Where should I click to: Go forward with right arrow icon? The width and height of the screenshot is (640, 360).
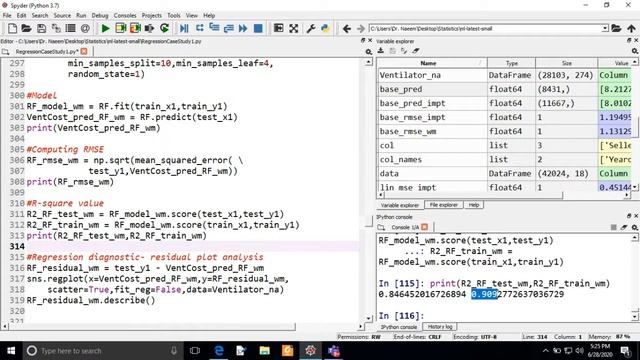pyautogui.click(x=360, y=29)
